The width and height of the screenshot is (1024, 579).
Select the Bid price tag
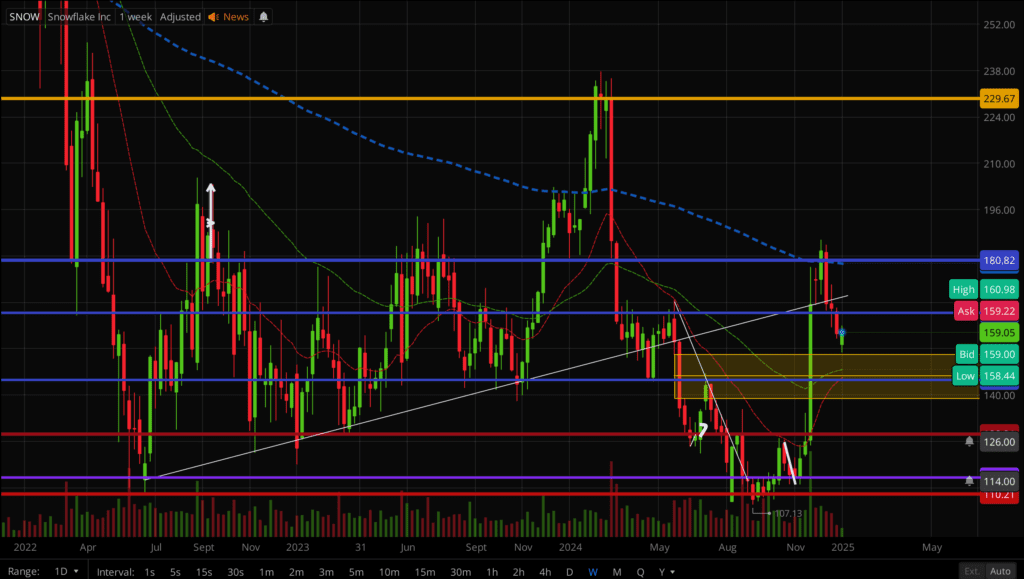pos(966,354)
